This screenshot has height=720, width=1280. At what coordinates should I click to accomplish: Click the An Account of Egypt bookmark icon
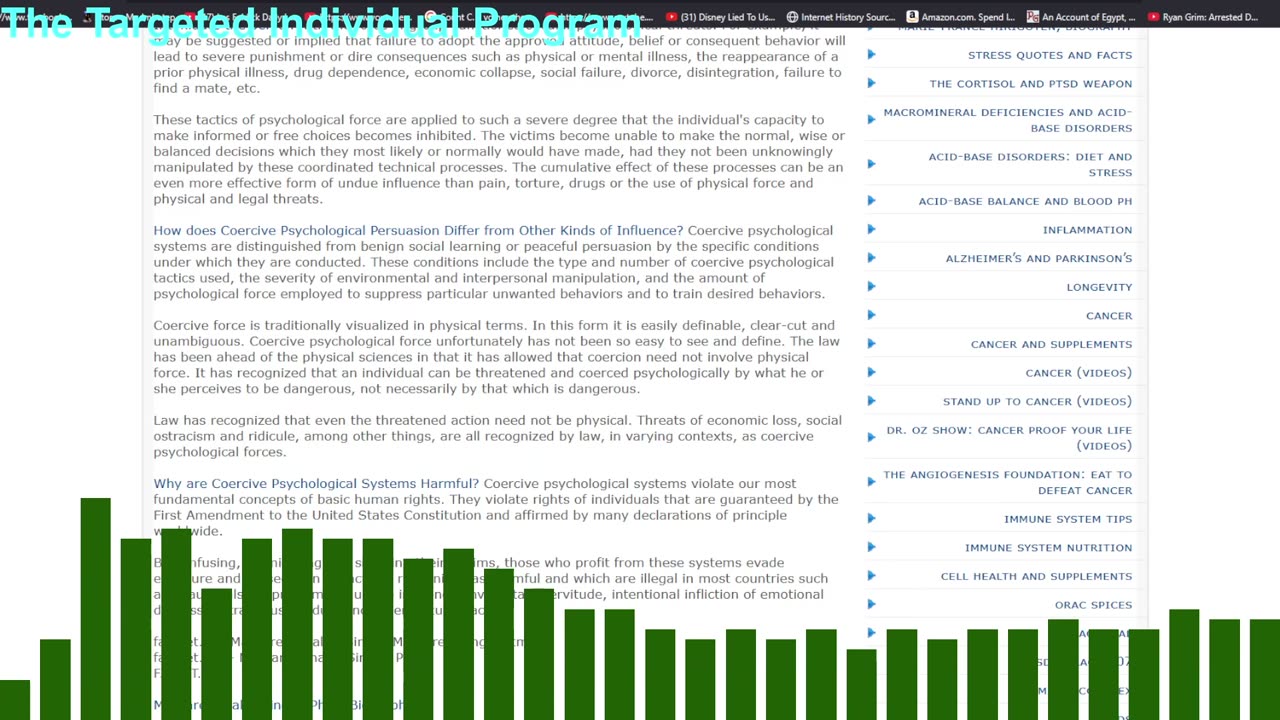coord(1032,17)
